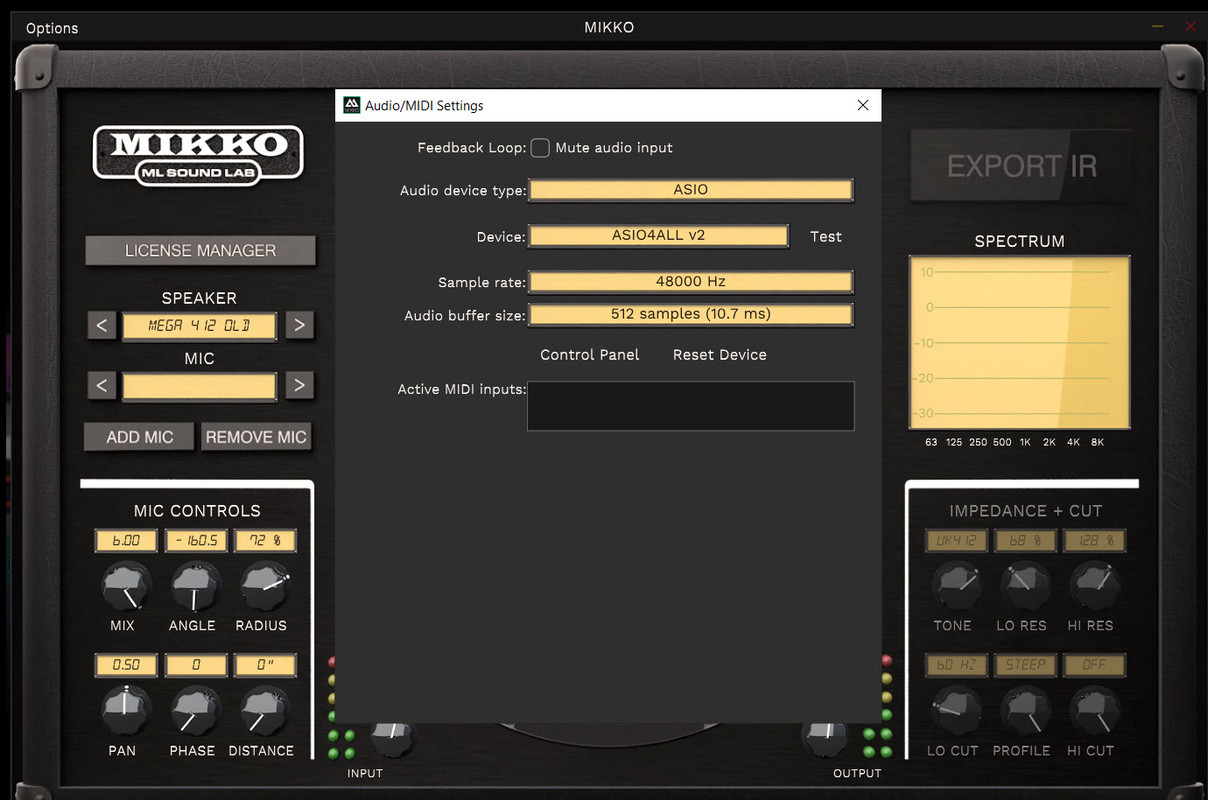Click the MIX knob
1208x800 pixels.
pos(125,587)
